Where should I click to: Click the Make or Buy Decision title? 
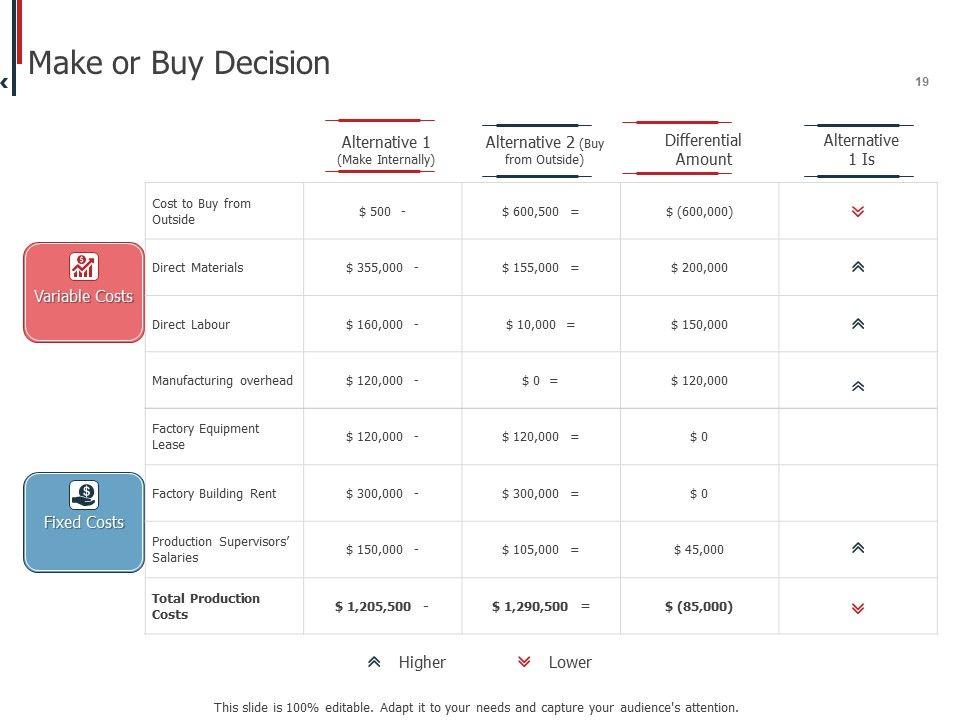(179, 63)
